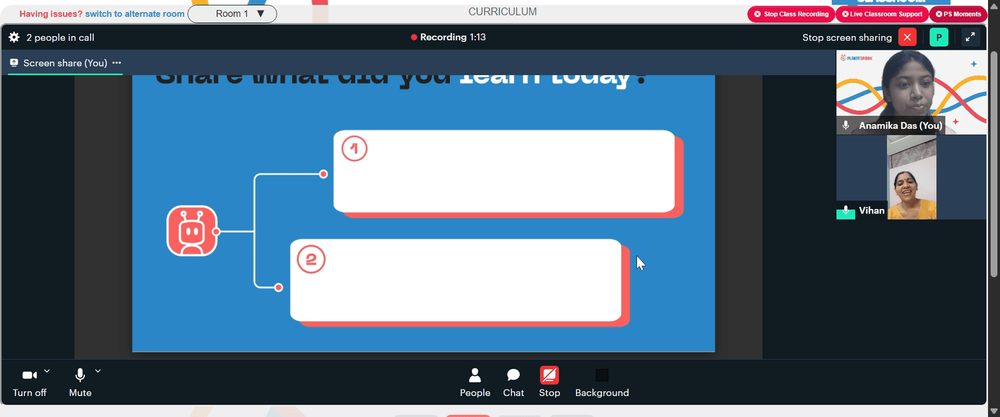Select Vihan video thumbnail

(x=911, y=177)
